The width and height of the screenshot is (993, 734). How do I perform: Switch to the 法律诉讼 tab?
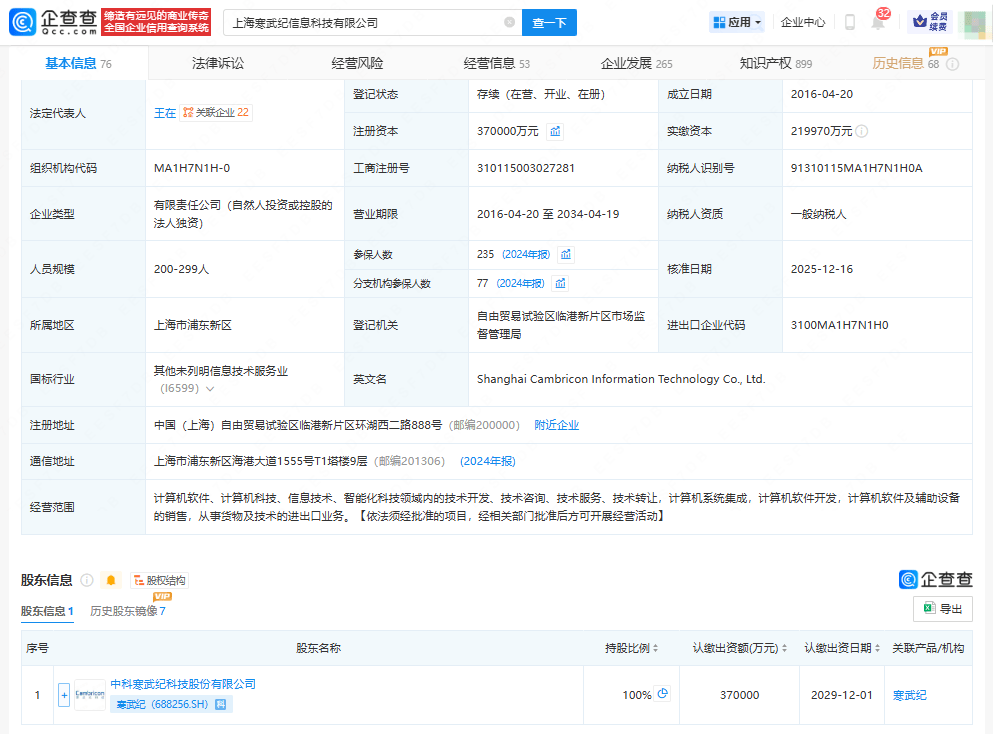[x=218, y=63]
